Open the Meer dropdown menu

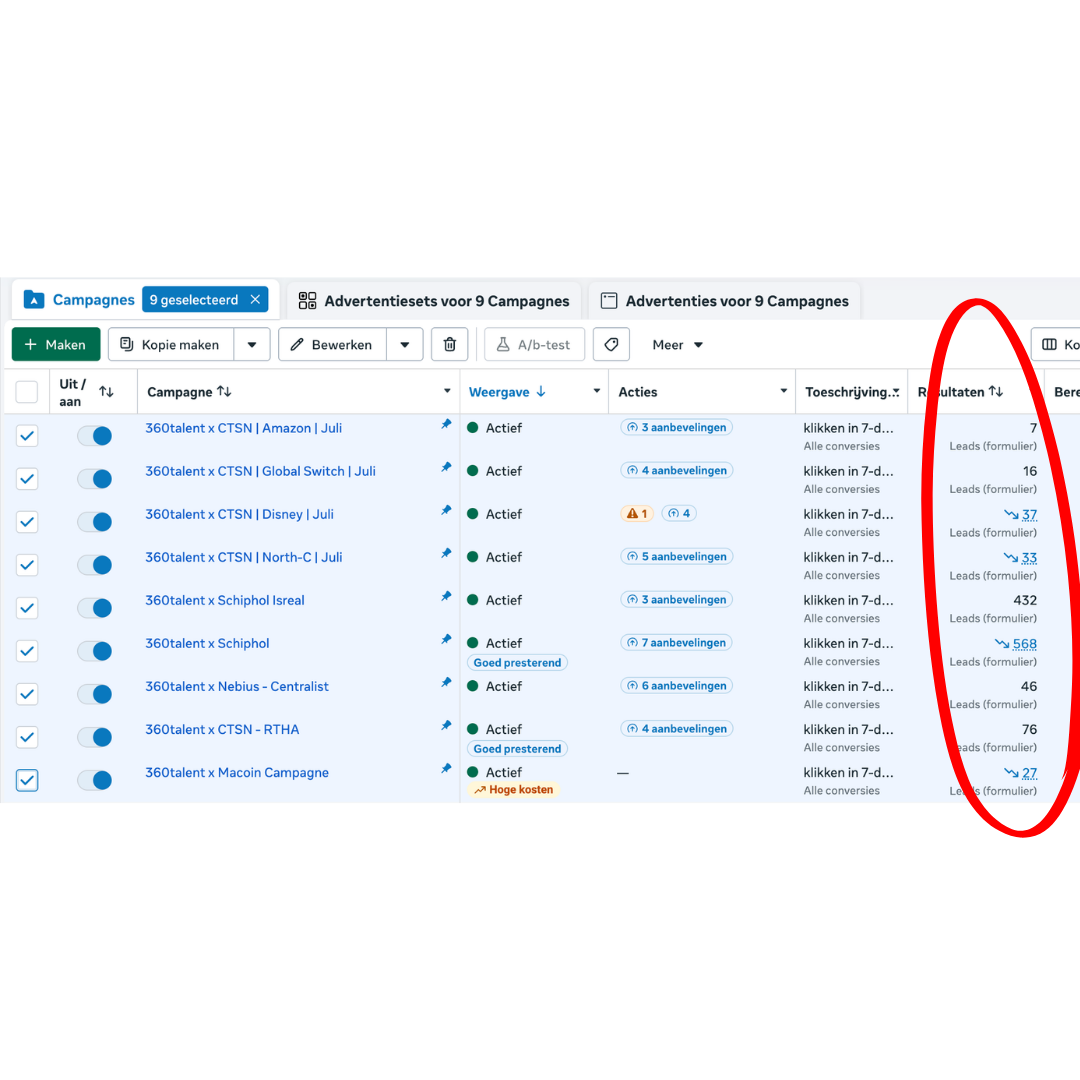678,344
